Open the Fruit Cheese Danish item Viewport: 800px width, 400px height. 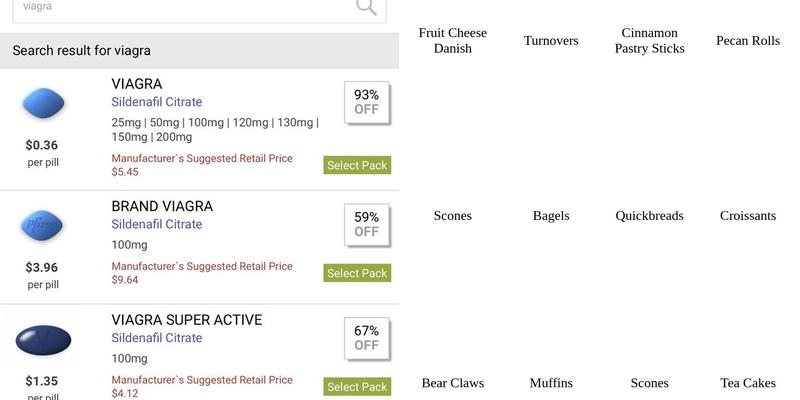[453, 41]
